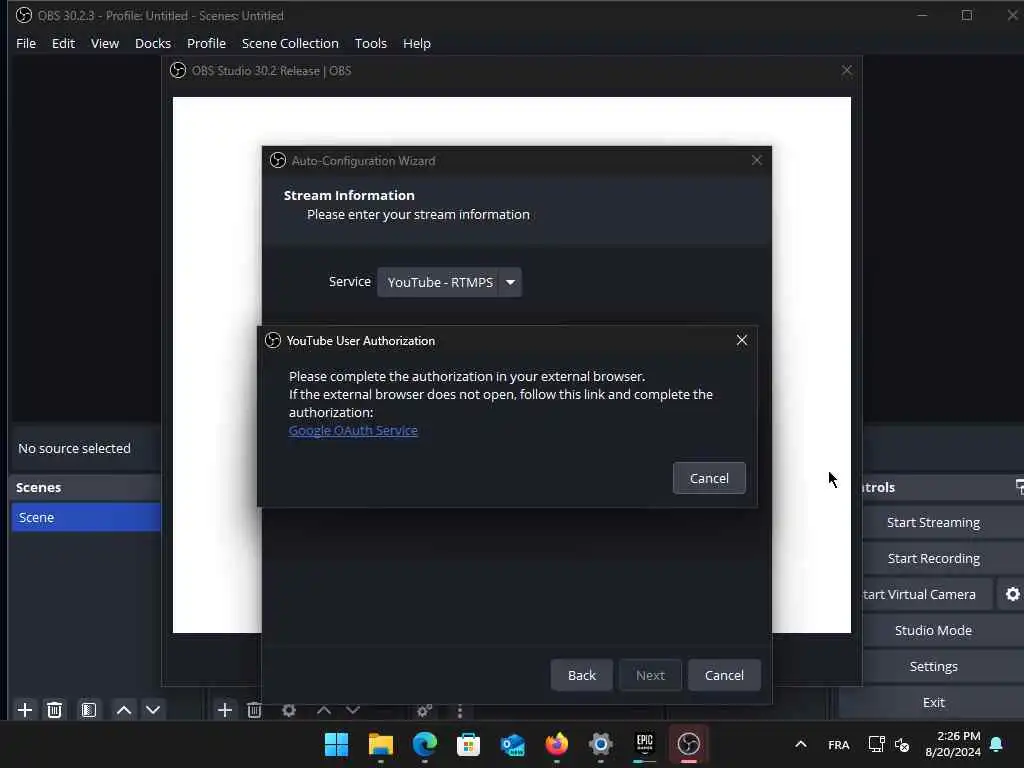The width and height of the screenshot is (1024, 768).
Task: Click the Exit button in Controls
Action: point(933,702)
